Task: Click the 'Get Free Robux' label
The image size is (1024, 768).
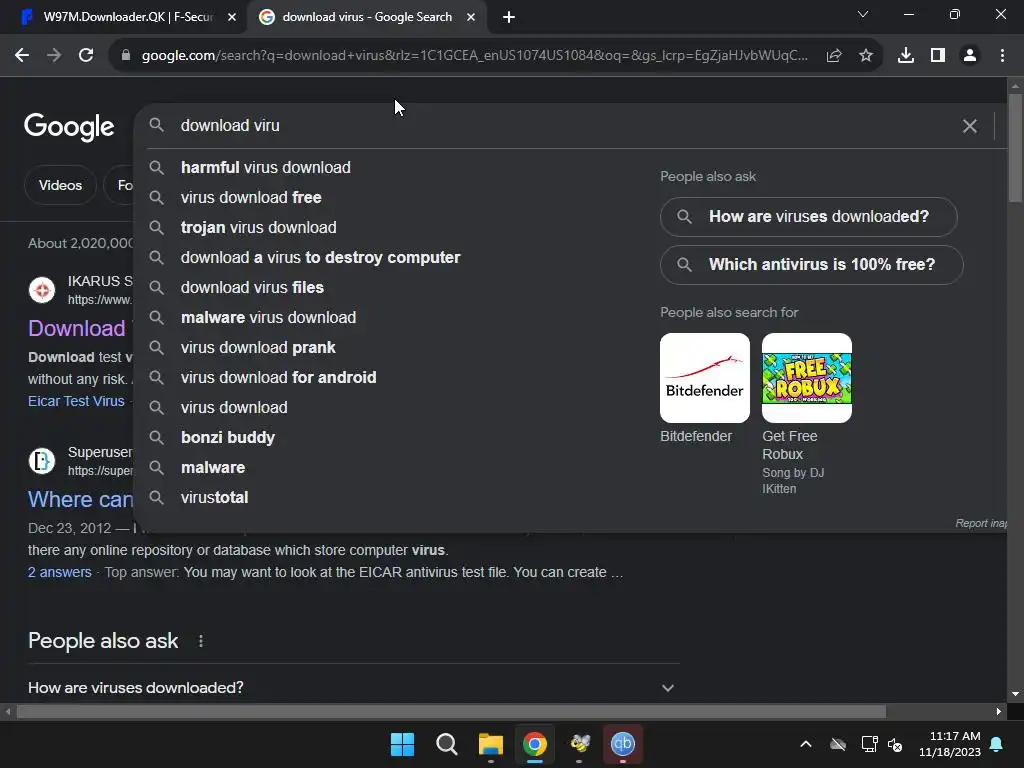Action: click(790, 445)
